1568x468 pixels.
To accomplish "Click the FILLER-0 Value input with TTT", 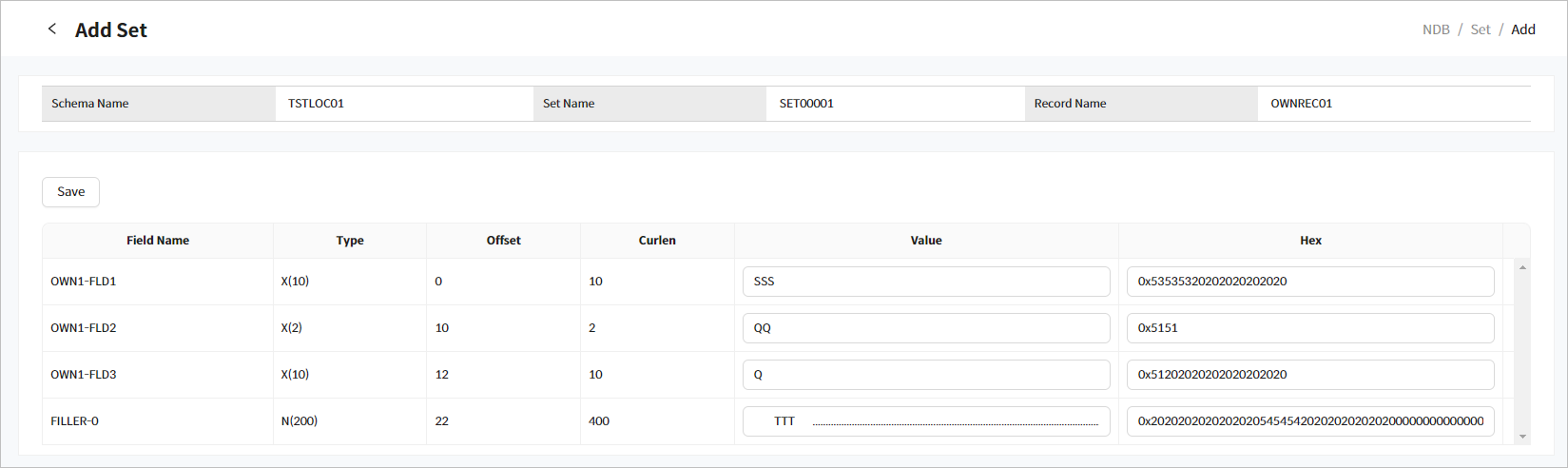I will (925, 421).
